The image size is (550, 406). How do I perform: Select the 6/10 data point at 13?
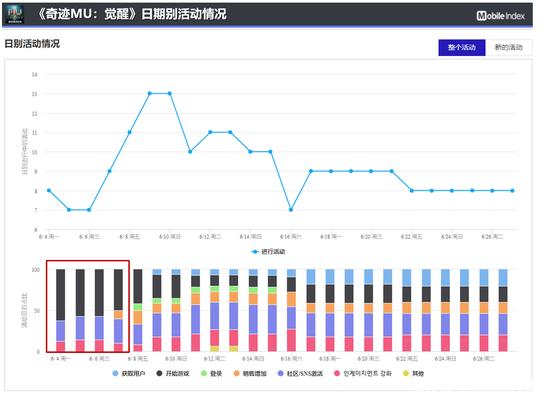point(170,93)
